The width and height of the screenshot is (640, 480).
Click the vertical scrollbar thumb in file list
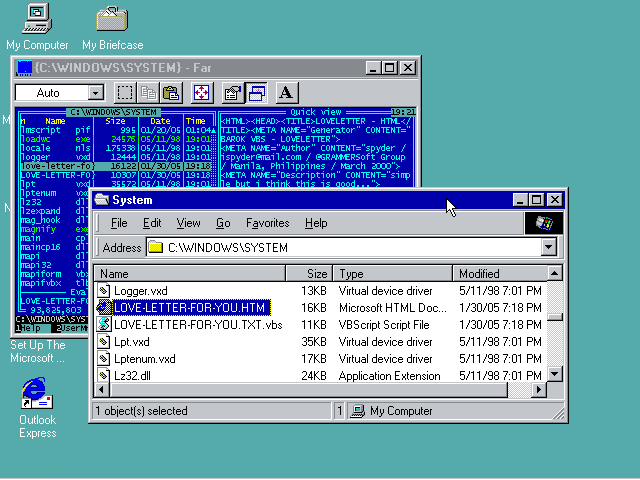(x=555, y=316)
